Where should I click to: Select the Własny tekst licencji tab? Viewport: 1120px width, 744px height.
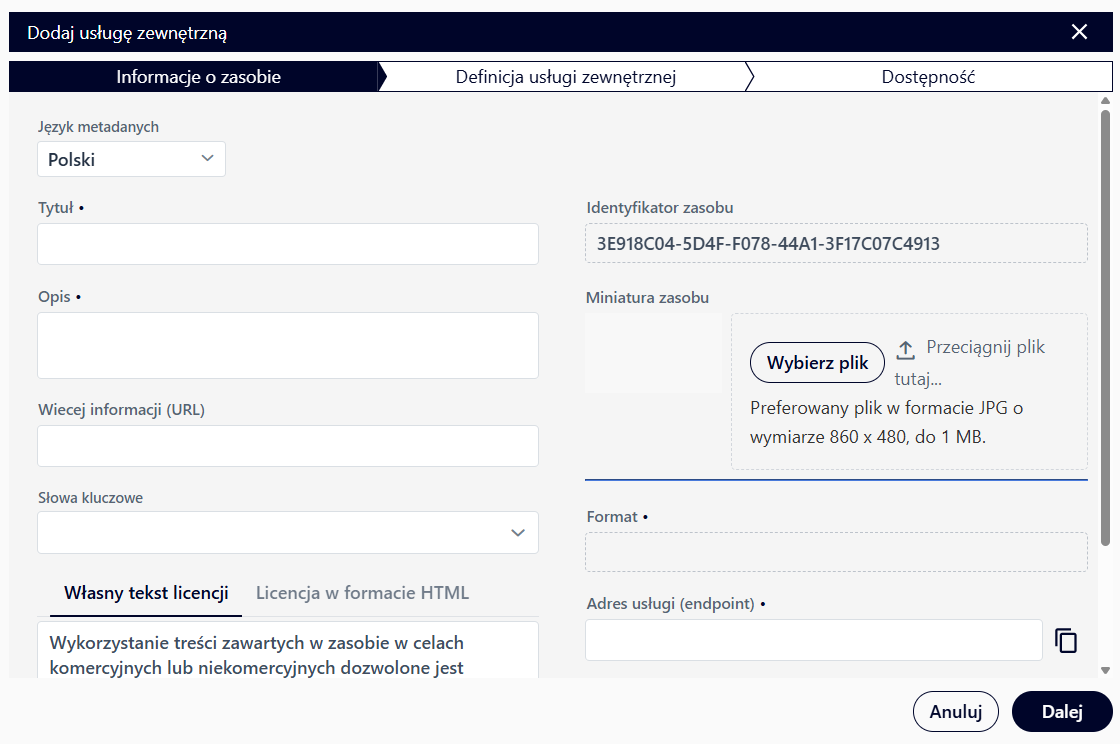(146, 593)
